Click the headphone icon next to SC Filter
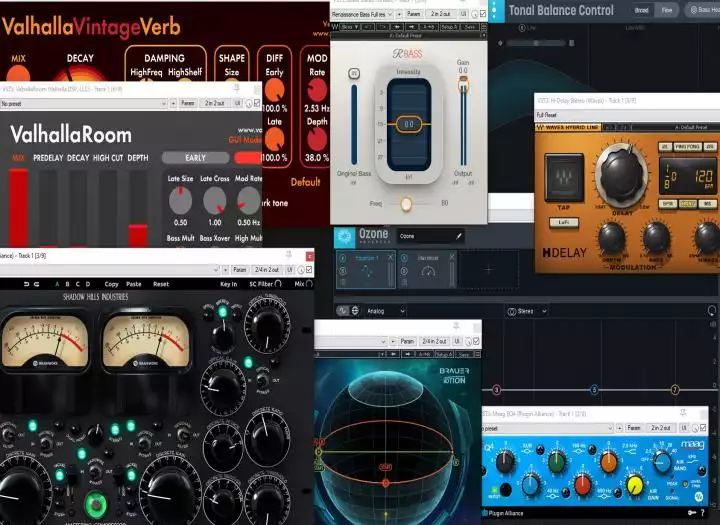 (x=278, y=284)
